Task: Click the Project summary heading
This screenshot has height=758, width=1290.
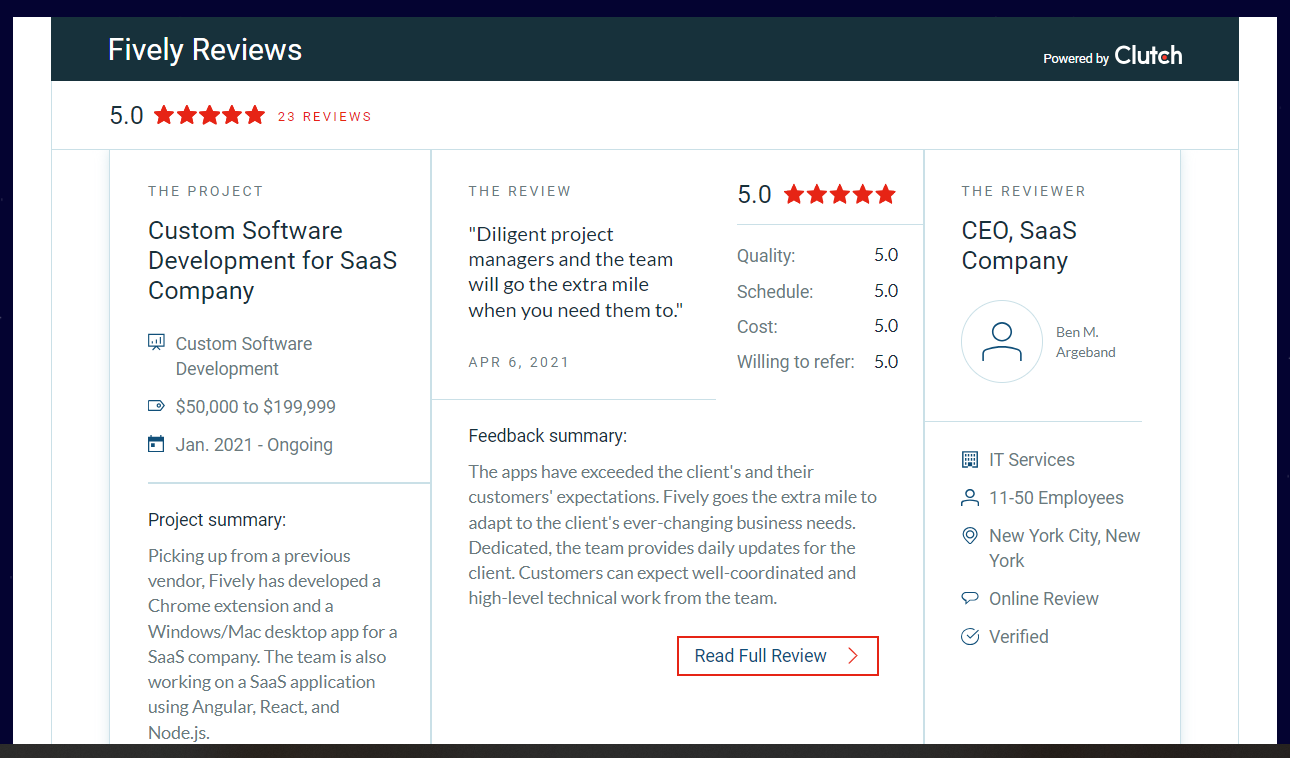Action: (217, 520)
